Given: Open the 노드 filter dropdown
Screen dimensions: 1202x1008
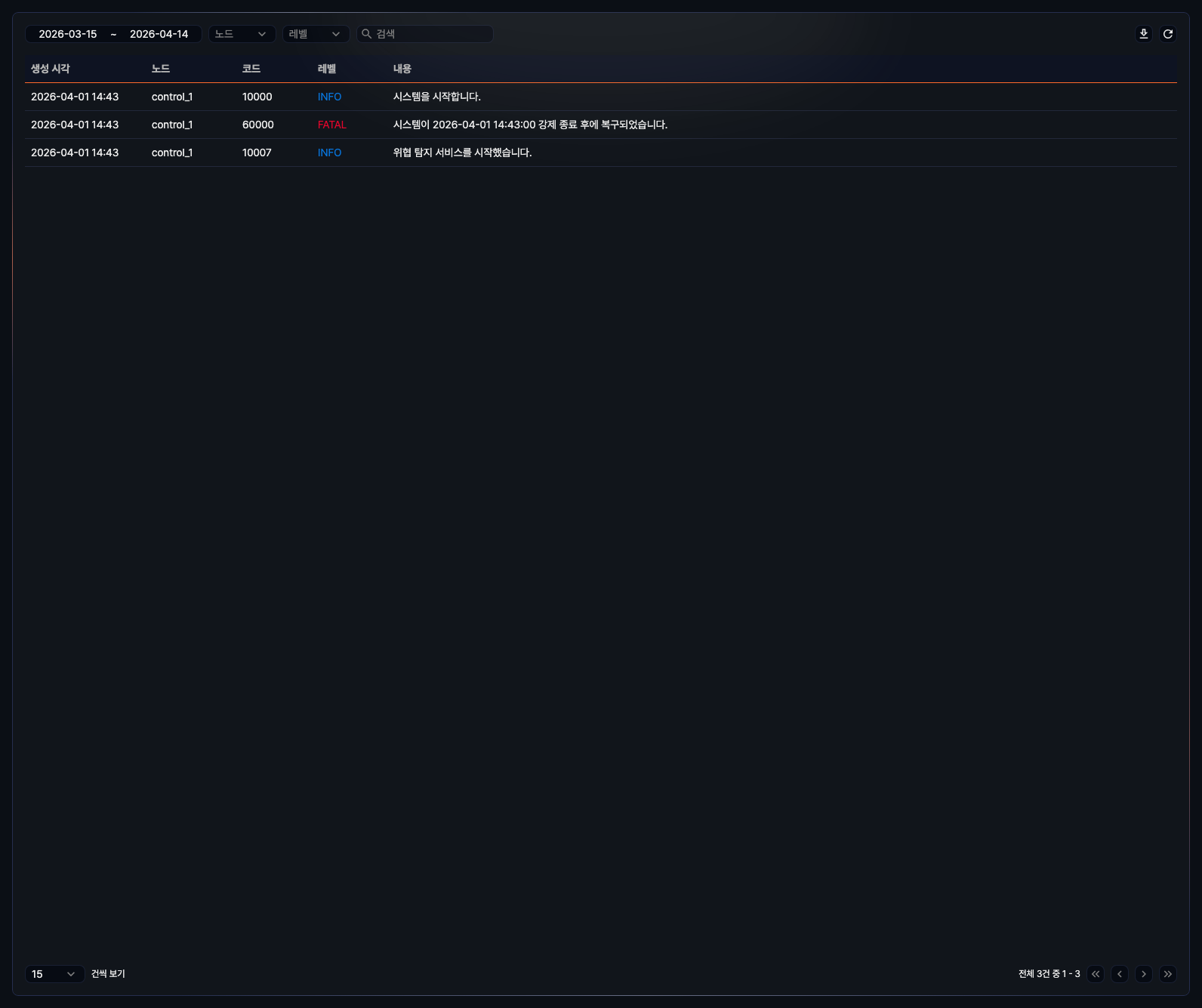Looking at the screenshot, I should pos(242,34).
